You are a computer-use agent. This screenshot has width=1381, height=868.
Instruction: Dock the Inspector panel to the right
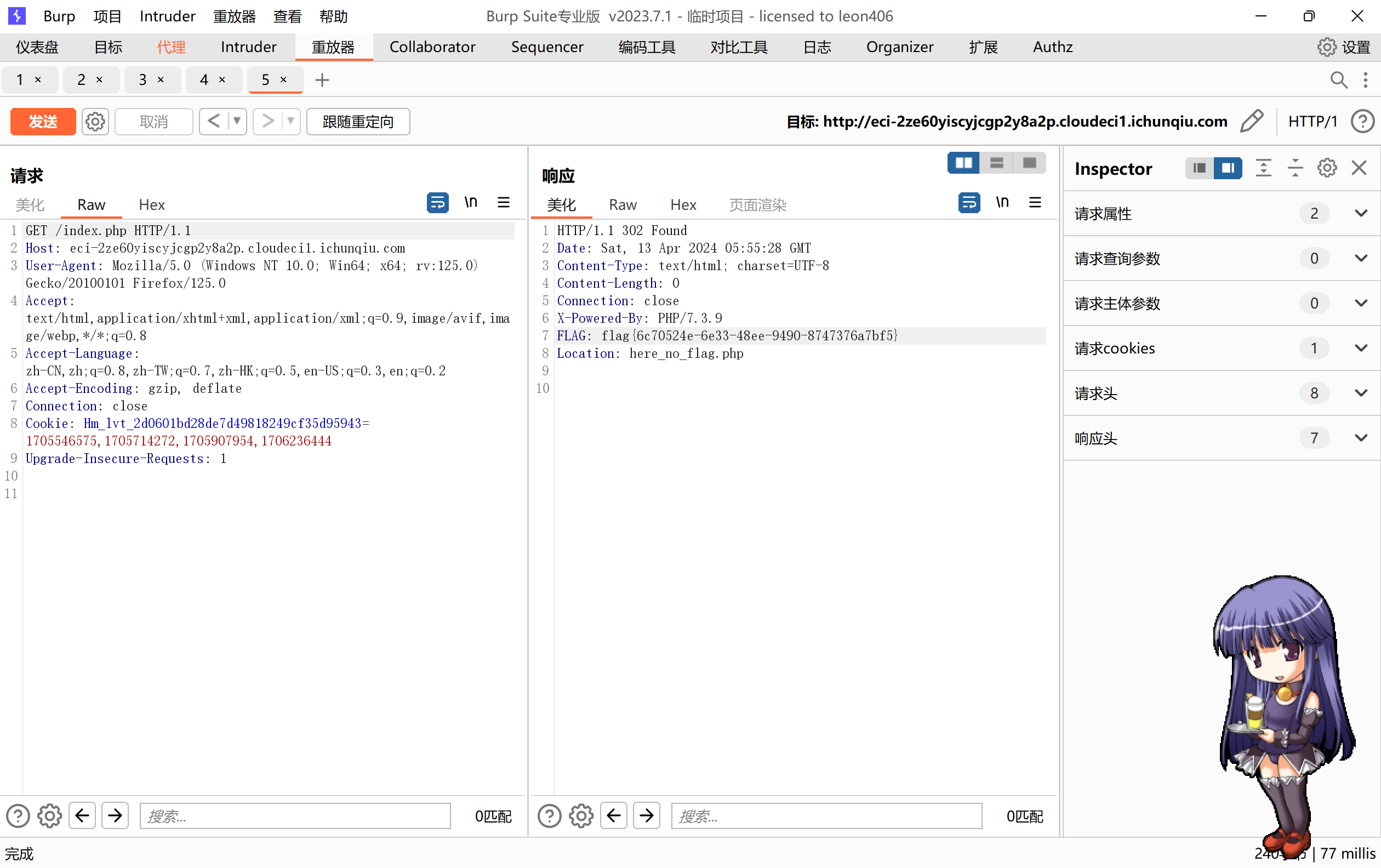(x=1228, y=168)
